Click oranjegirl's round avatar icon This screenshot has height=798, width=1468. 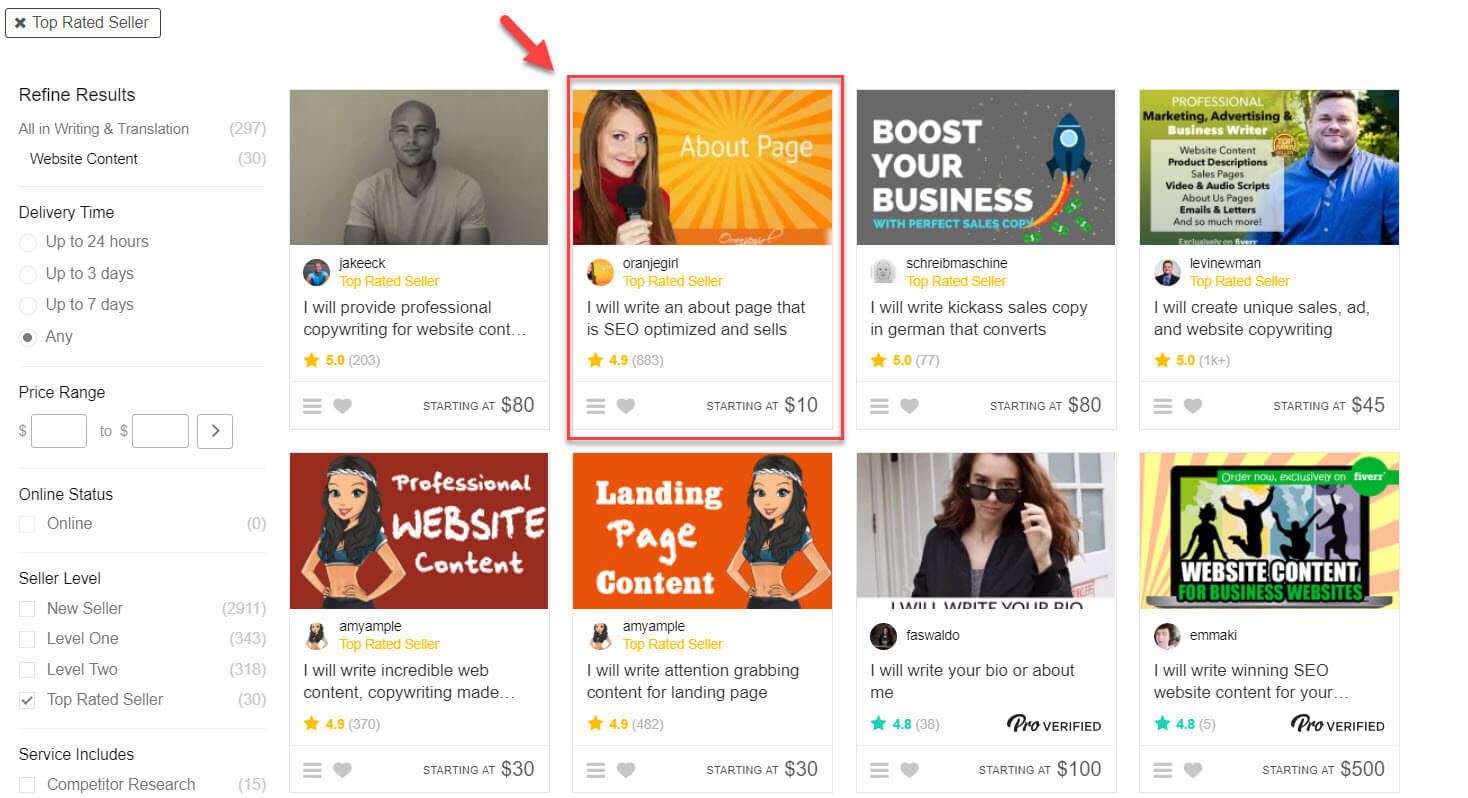click(x=600, y=272)
